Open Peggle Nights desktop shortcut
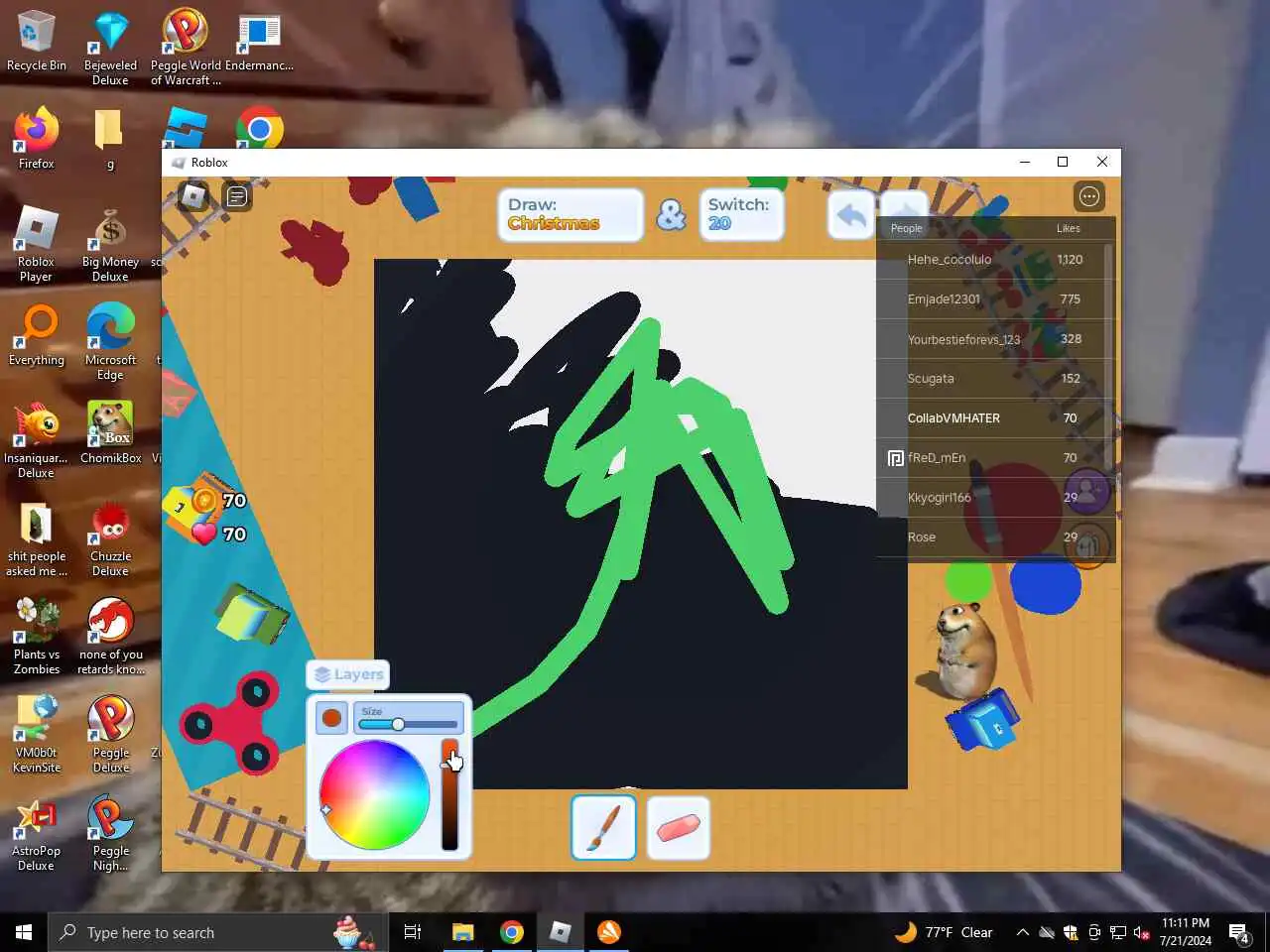The width and height of the screenshot is (1270, 952). pyautogui.click(x=111, y=833)
